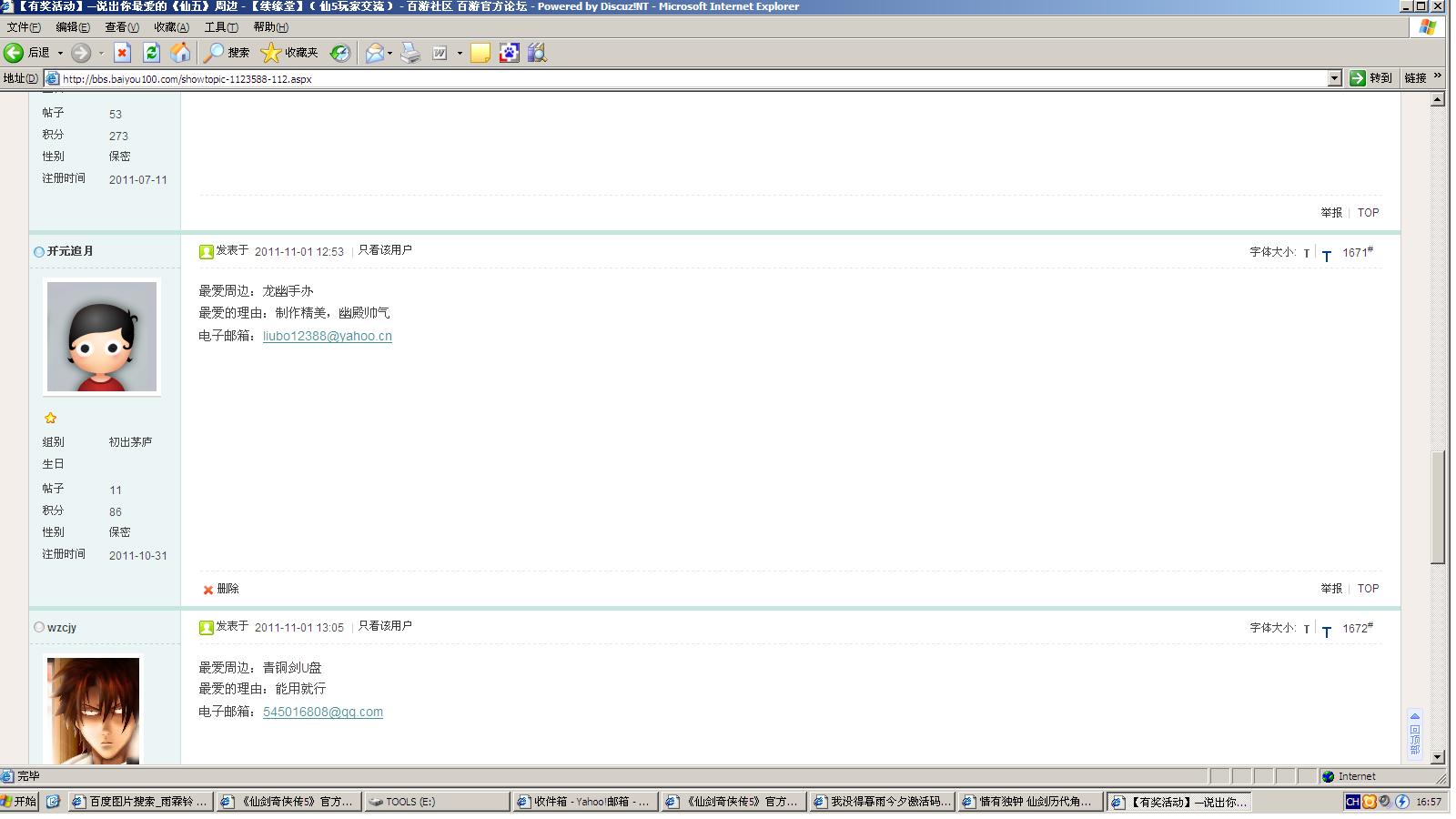Open the History toolbar icon
This screenshot has height=819, width=1456.
tap(339, 53)
